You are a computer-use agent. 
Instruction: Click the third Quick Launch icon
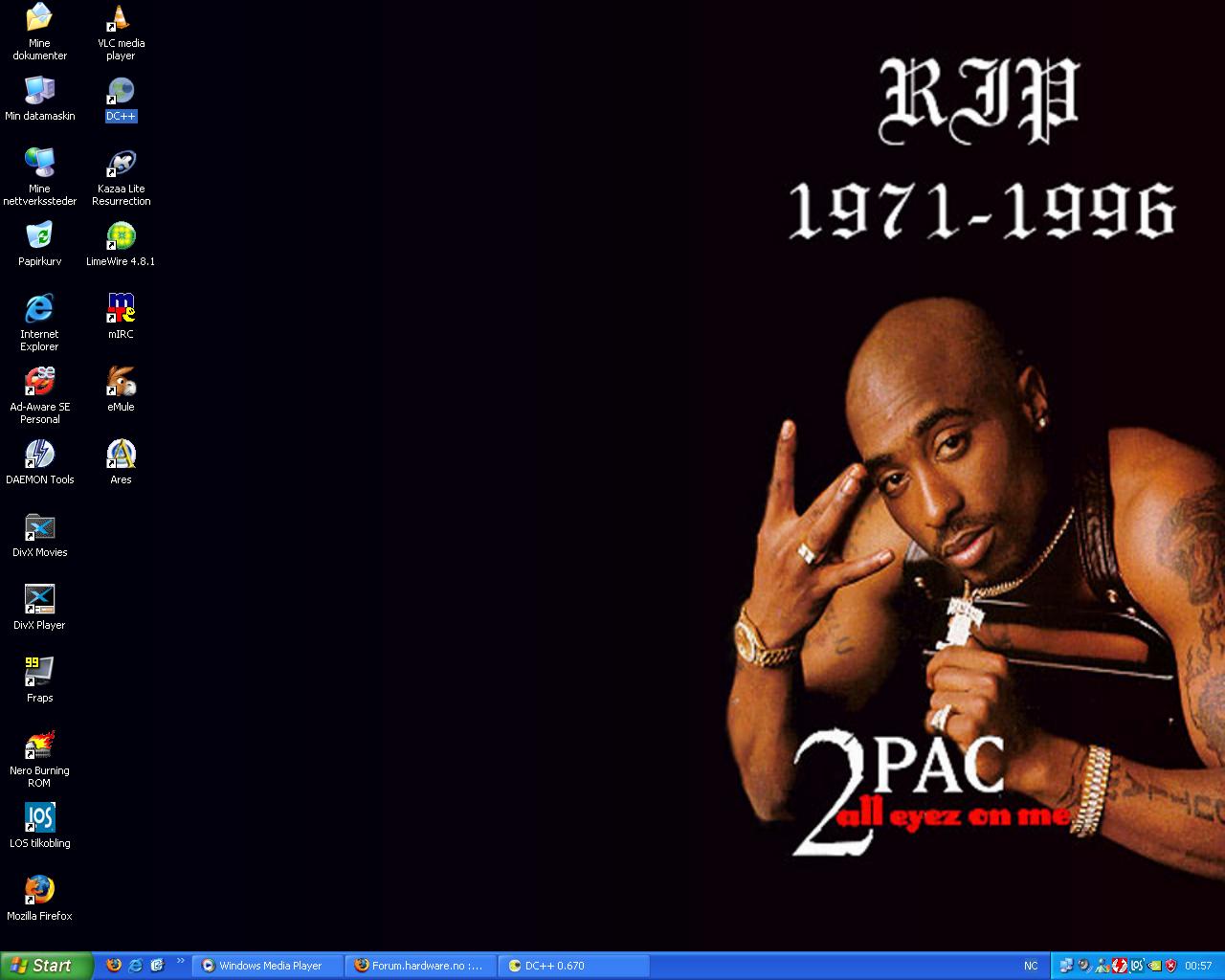coord(158,966)
